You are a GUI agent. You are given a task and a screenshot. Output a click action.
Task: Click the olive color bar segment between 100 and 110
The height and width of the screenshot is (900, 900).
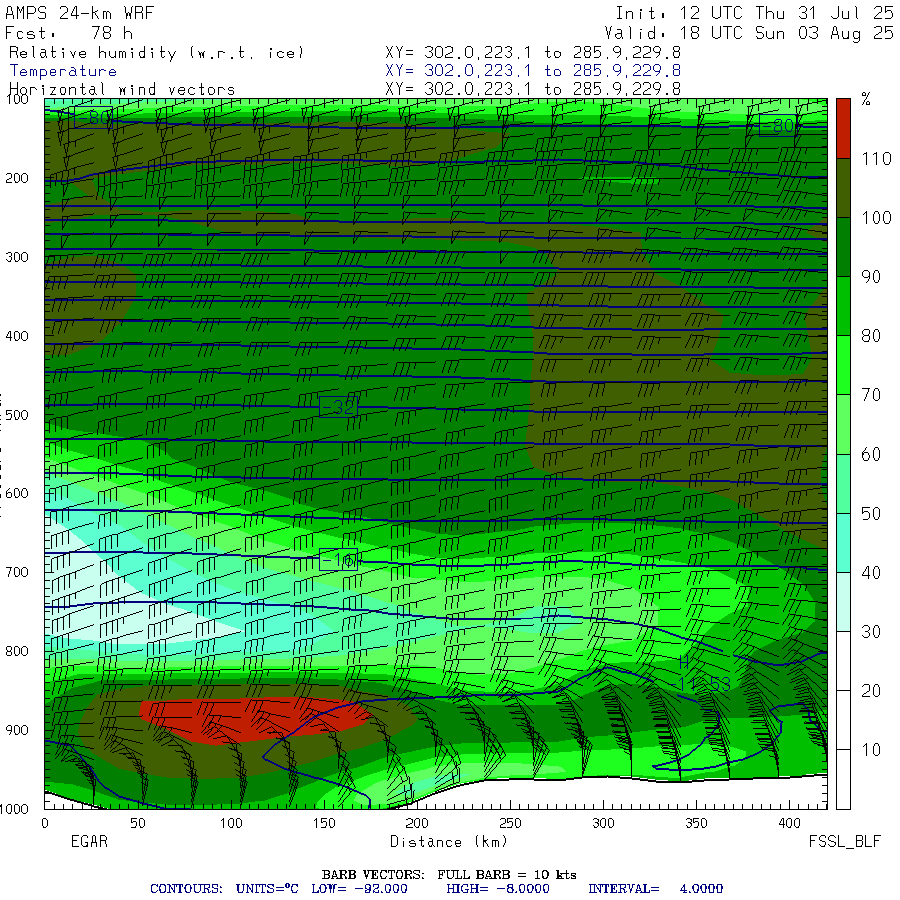coord(843,188)
